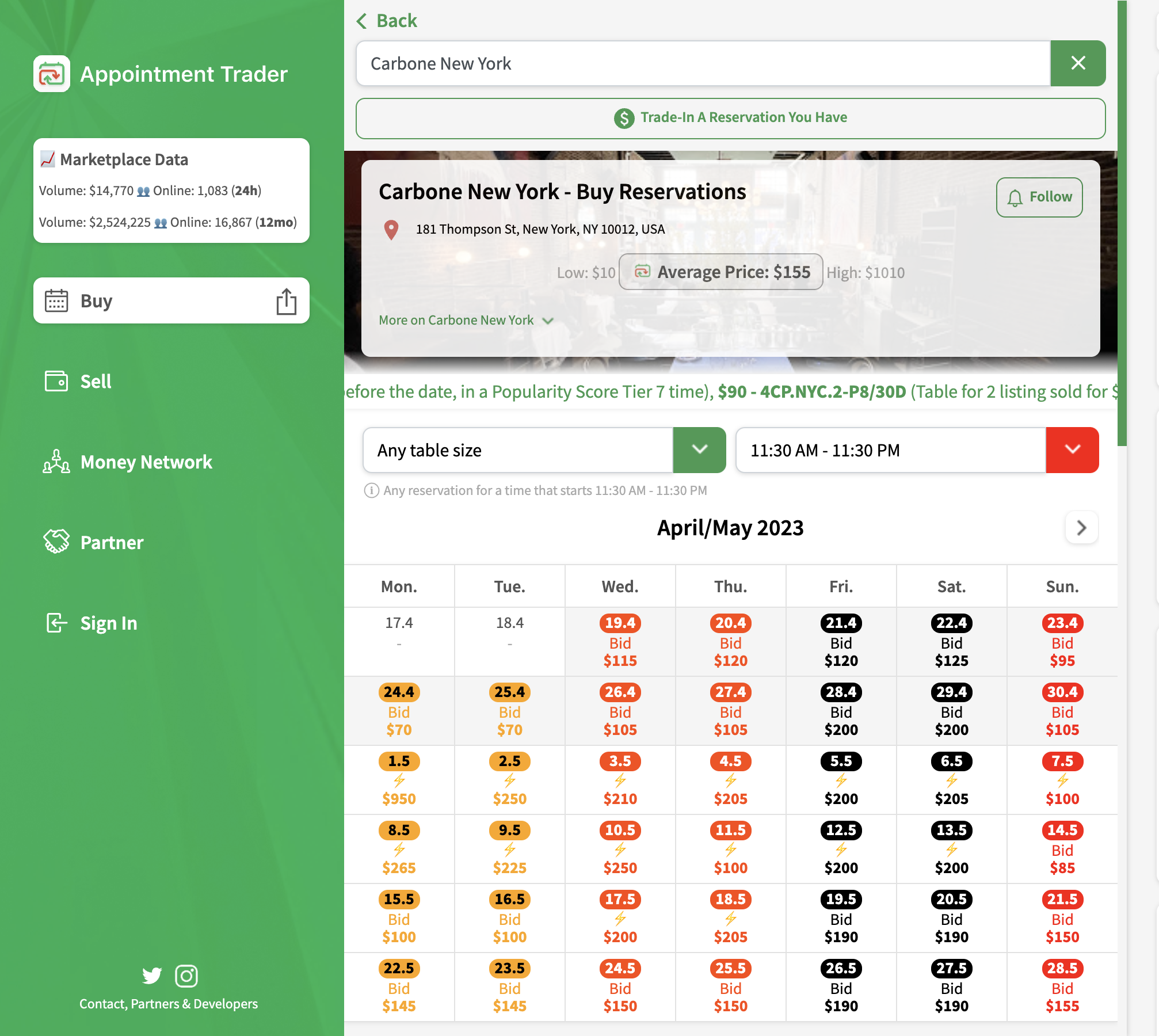Click the red location pin icon

pyautogui.click(x=391, y=230)
